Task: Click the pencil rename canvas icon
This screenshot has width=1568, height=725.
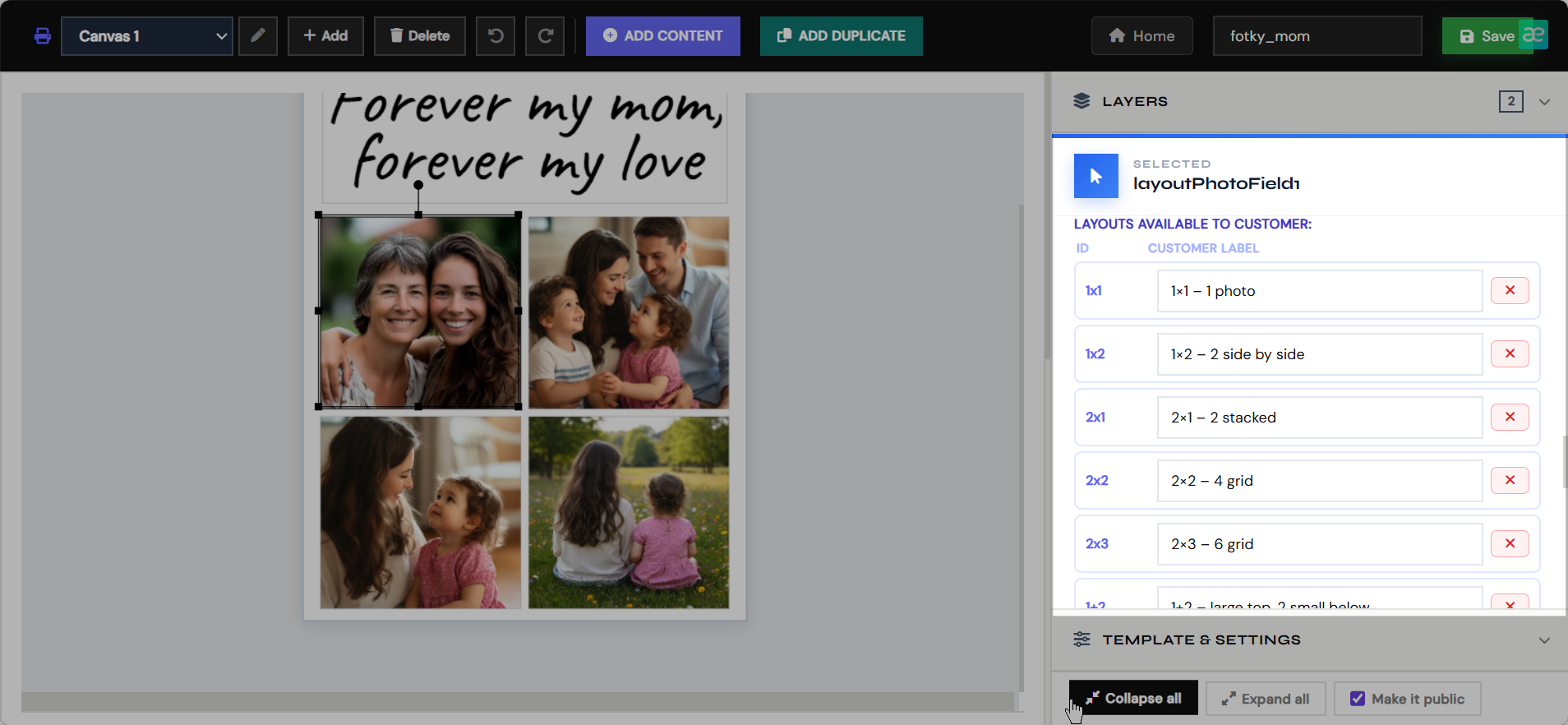Action: point(258,36)
